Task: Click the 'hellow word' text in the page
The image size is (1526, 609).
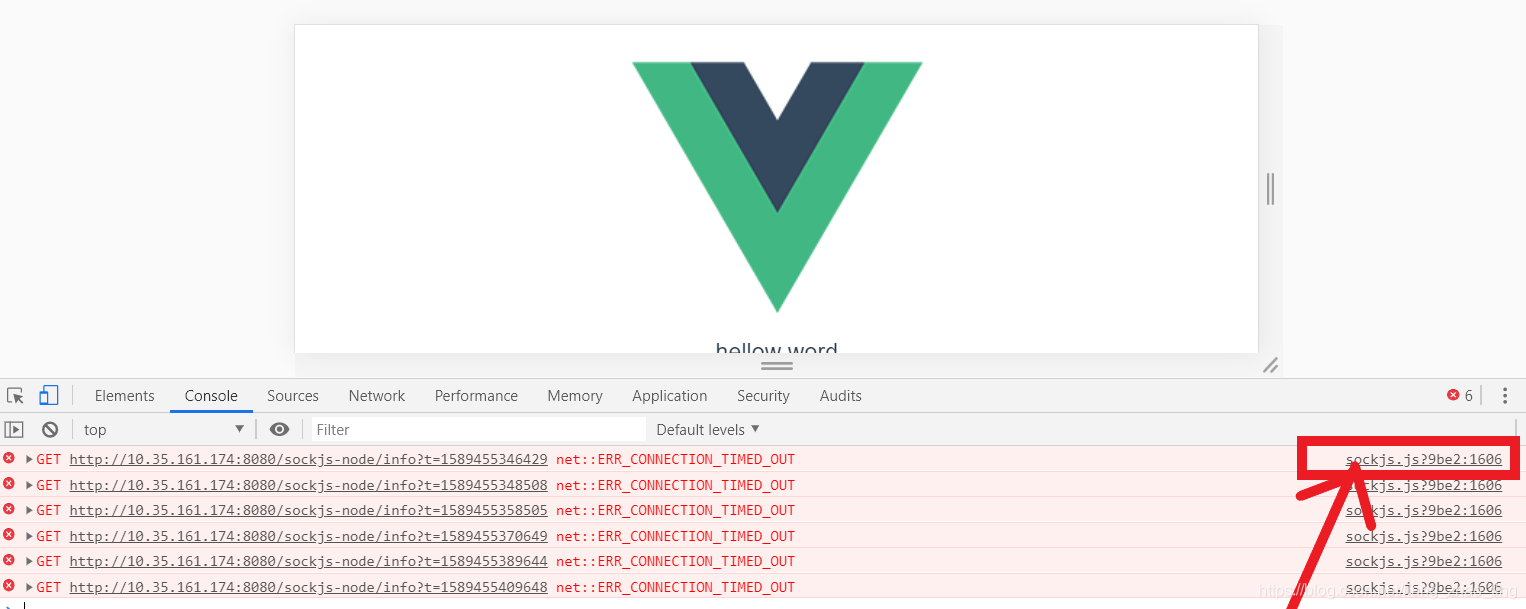Action: click(777, 347)
